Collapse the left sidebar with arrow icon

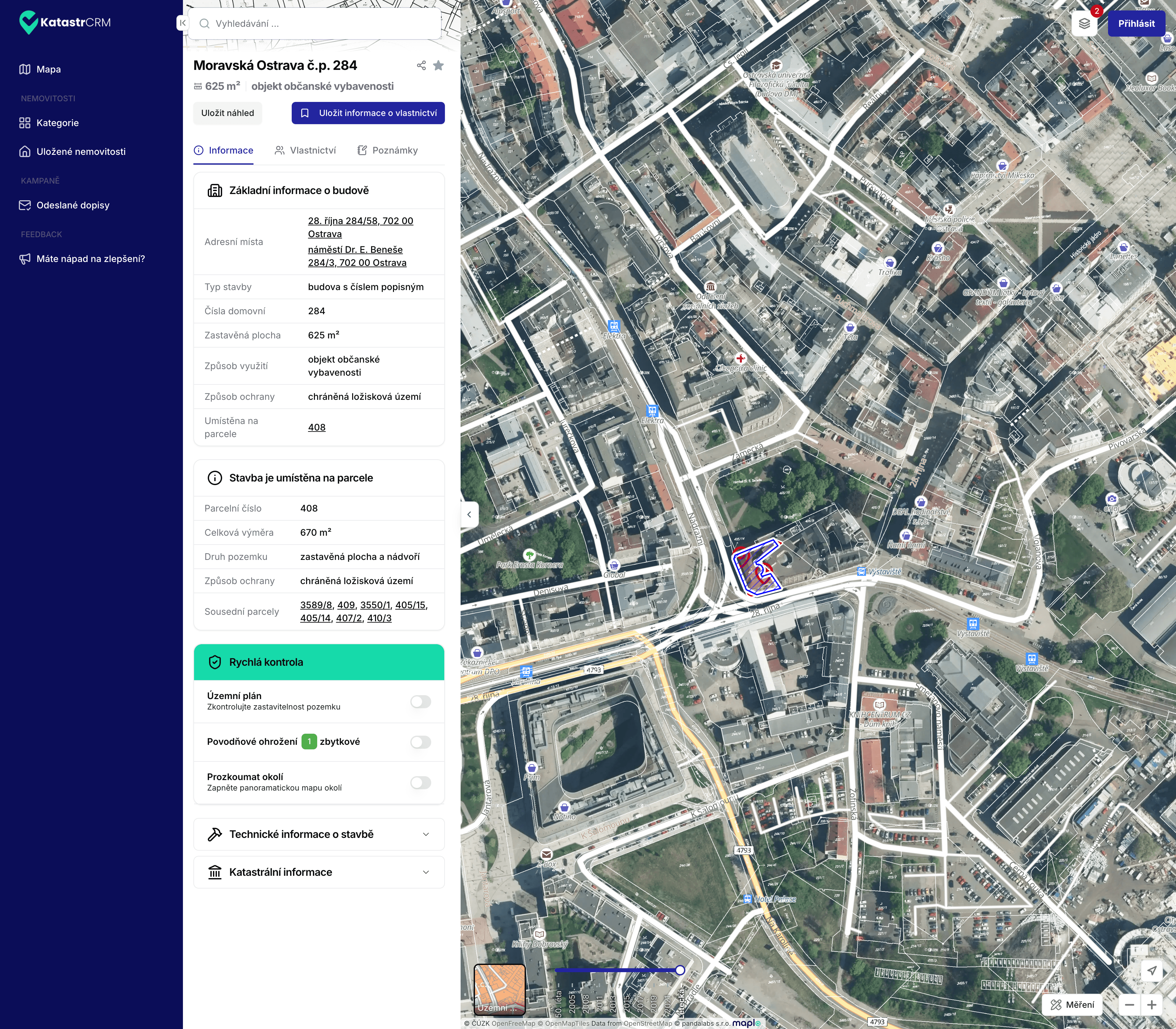pos(182,23)
